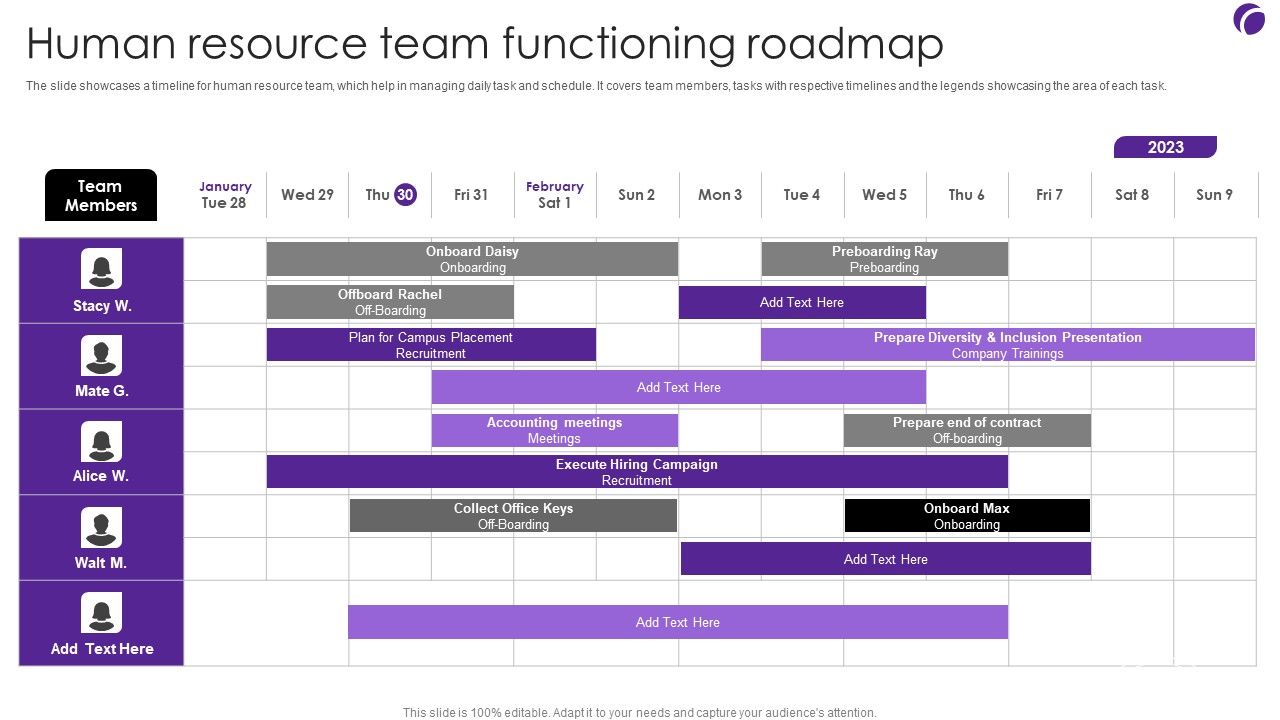Click the Sun 2 column header
Screen dimensions: 1280x720
(x=637, y=195)
